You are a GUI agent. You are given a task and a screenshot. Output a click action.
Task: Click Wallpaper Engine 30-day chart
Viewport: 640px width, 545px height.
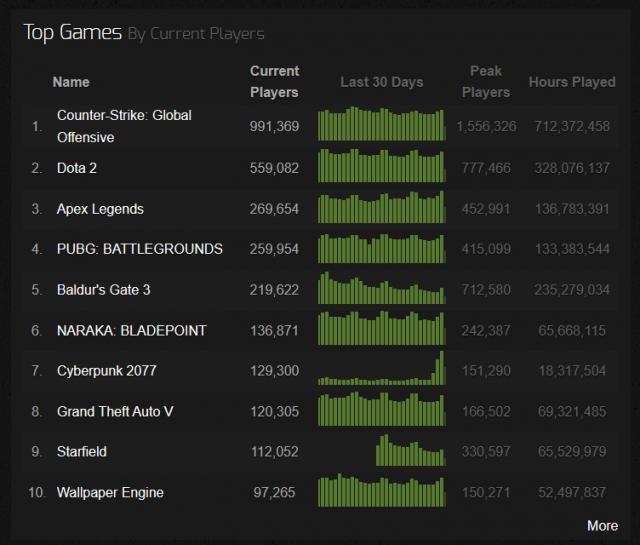pyautogui.click(x=382, y=490)
